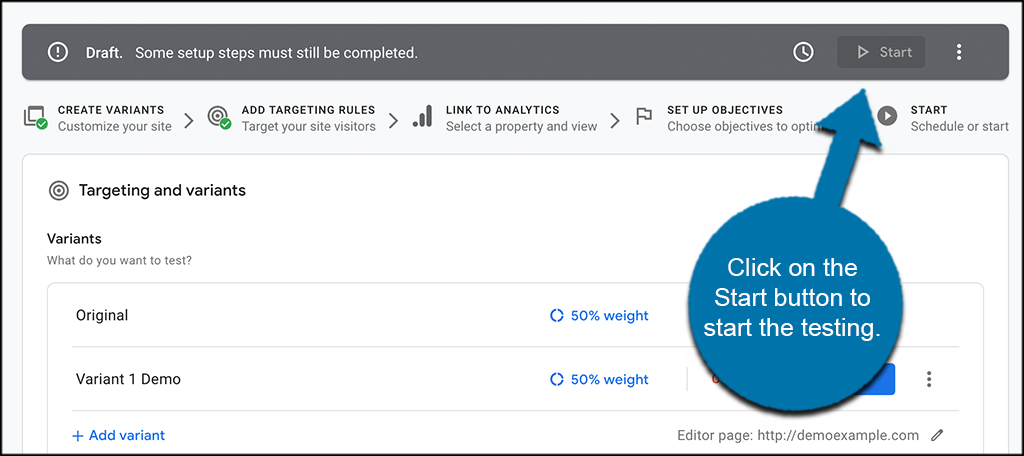This screenshot has height=456, width=1024.
Task: Click the blue button on Variant 1 row
Action: coord(874,379)
